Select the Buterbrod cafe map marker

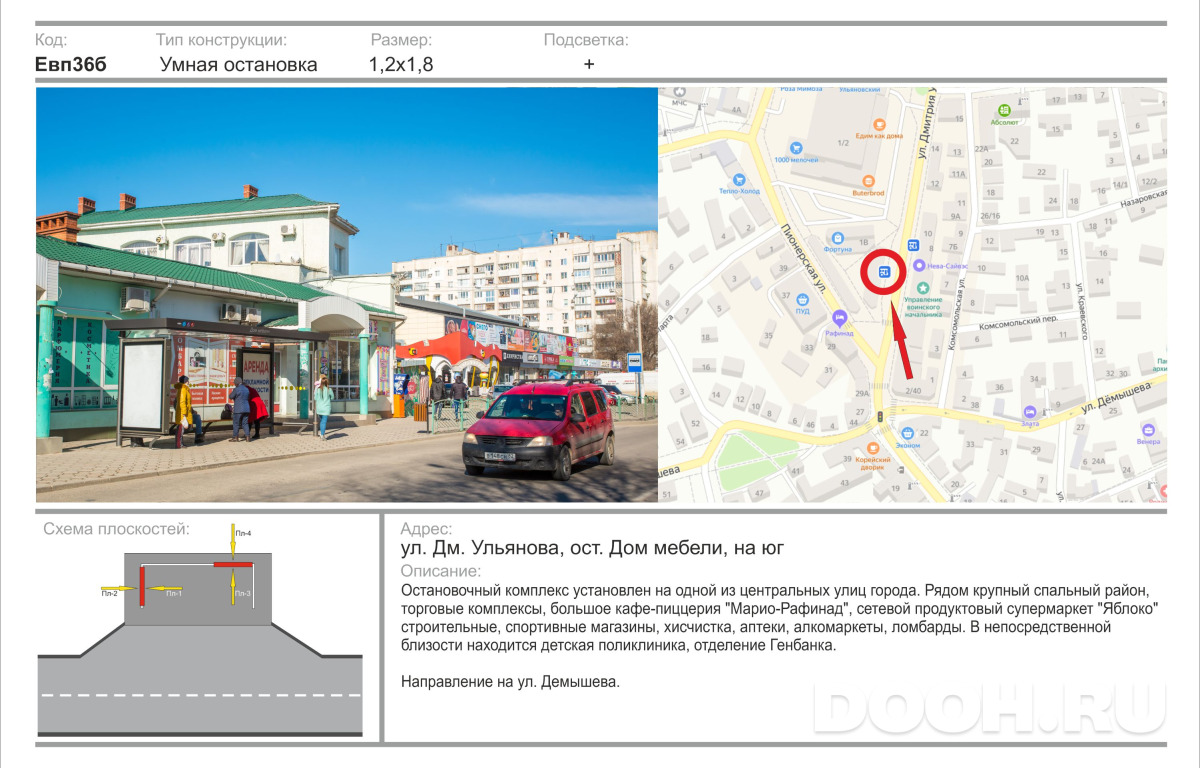[867, 181]
